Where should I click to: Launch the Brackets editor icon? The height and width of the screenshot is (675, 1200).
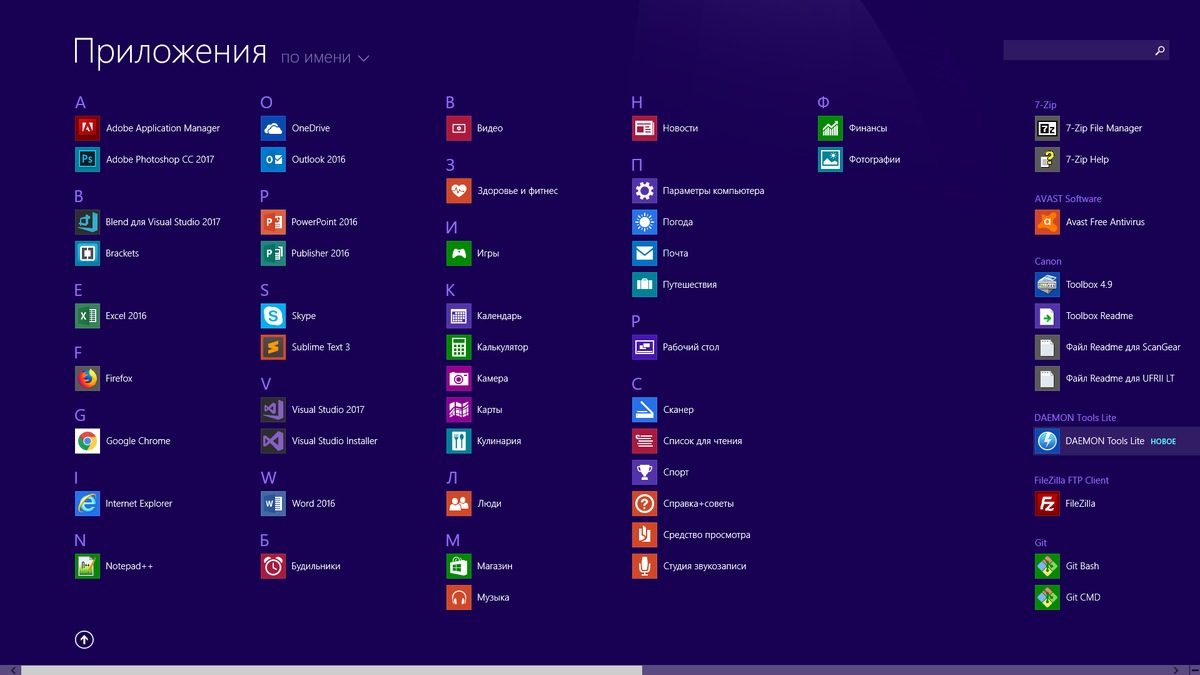tap(88, 253)
